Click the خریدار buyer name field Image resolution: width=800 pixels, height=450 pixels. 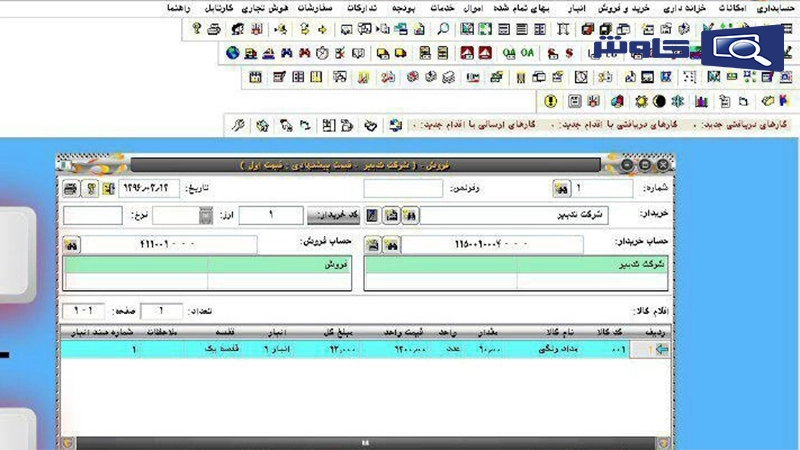point(514,215)
